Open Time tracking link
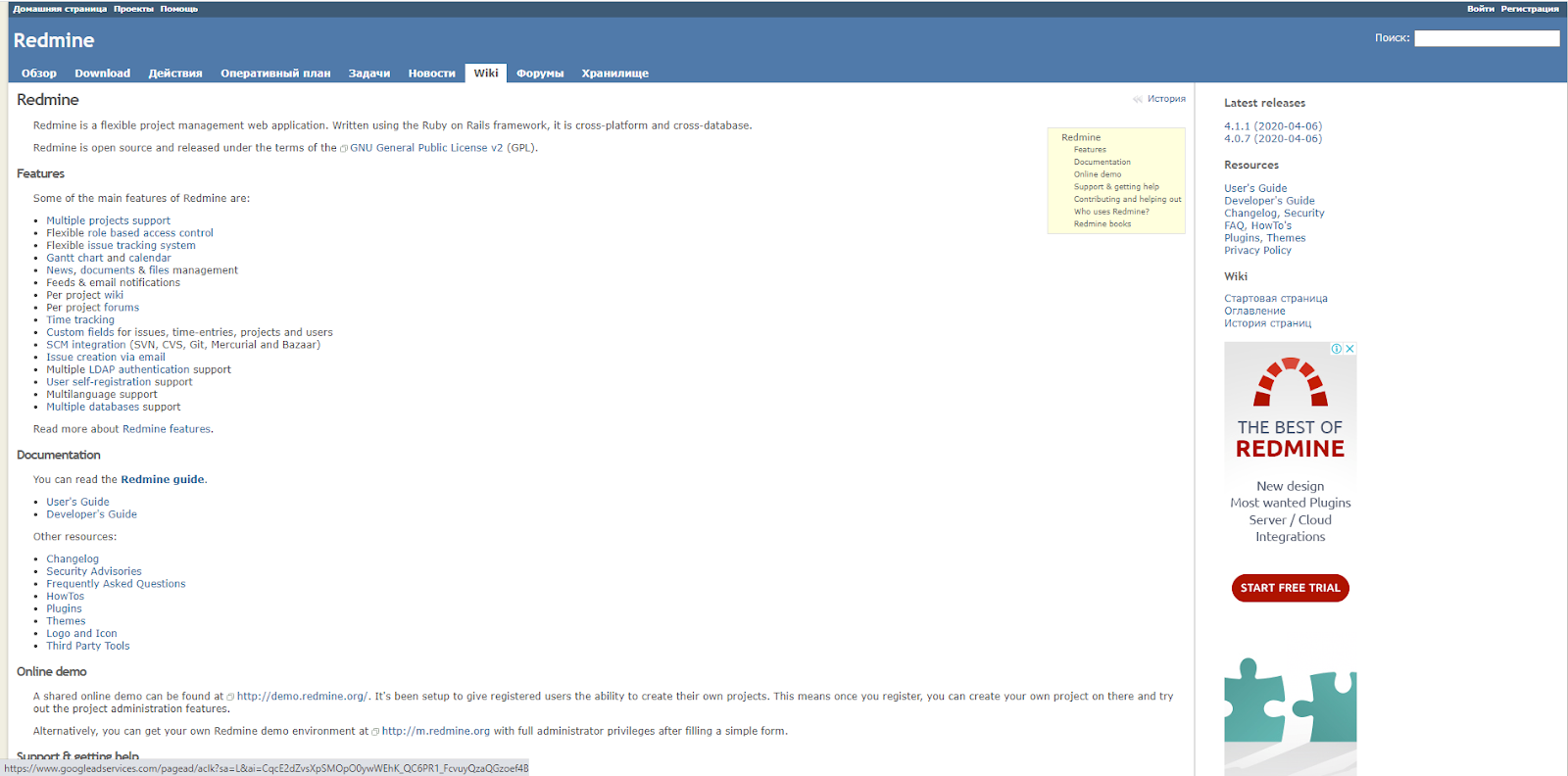The width and height of the screenshot is (1568, 776). coord(80,319)
